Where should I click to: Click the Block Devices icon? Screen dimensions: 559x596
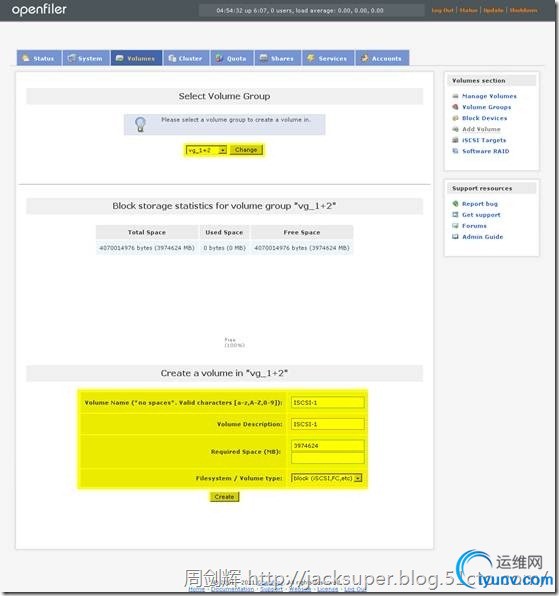point(455,118)
